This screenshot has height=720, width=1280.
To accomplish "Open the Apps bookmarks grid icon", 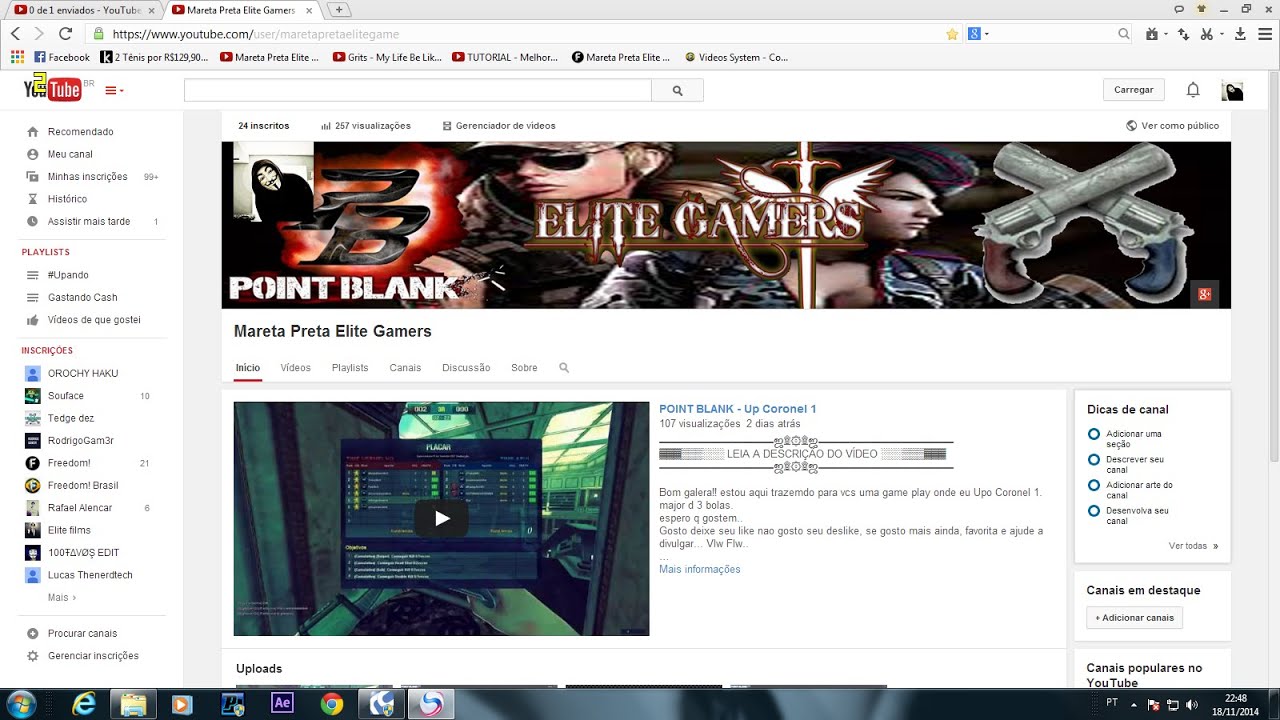I will (x=17, y=57).
